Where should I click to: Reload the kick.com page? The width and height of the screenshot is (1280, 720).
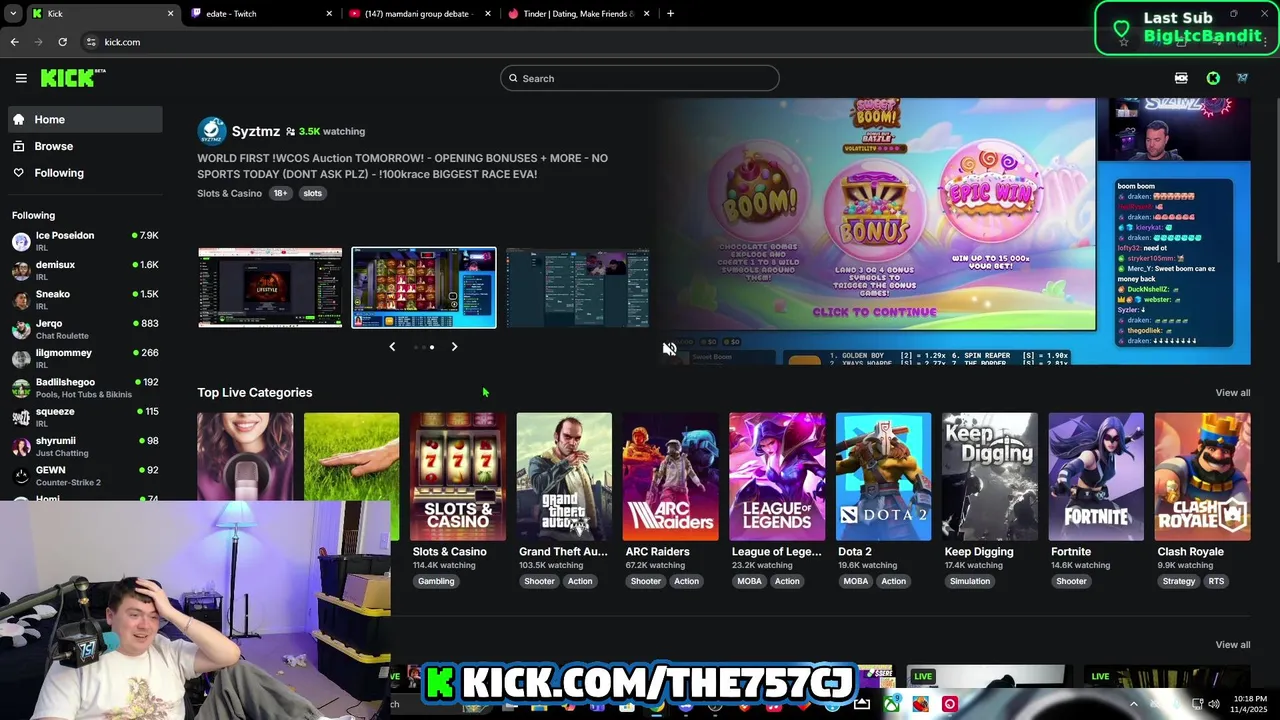[62, 42]
